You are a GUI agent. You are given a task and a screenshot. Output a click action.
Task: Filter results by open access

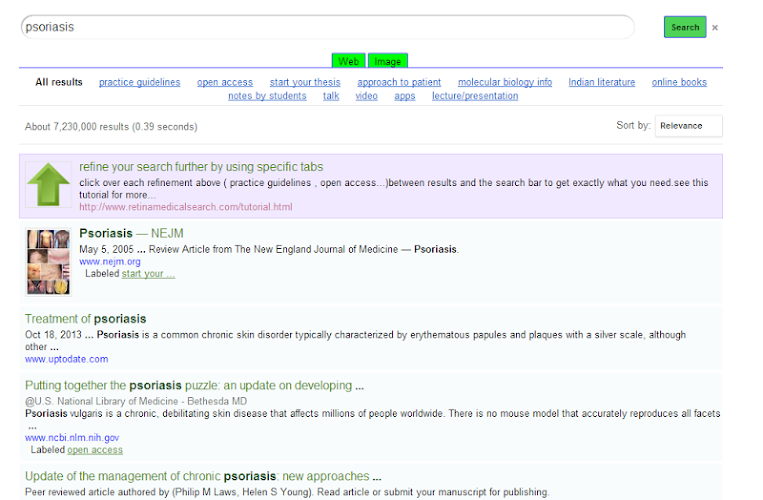pyautogui.click(x=225, y=82)
